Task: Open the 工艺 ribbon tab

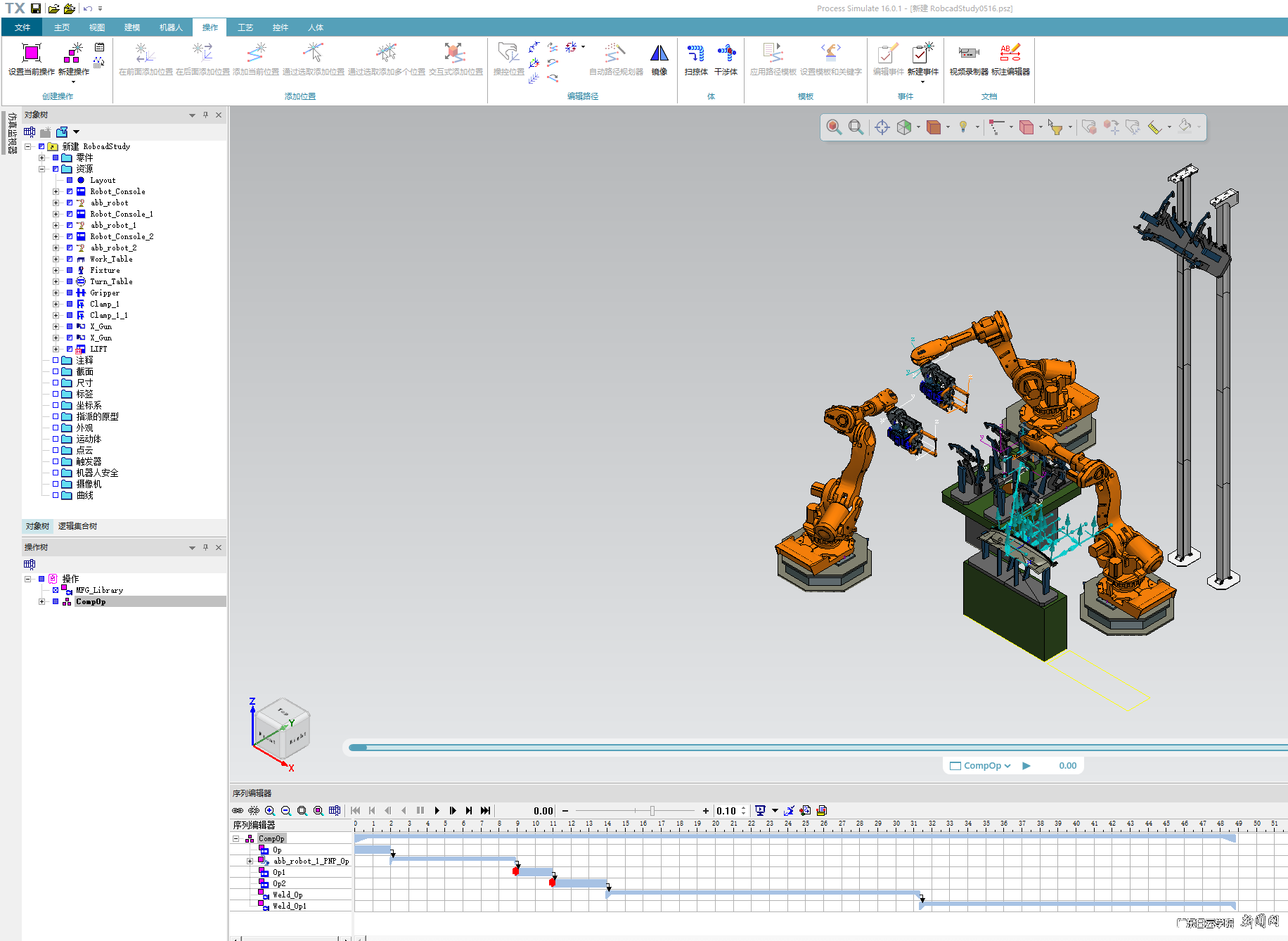Action: click(245, 27)
